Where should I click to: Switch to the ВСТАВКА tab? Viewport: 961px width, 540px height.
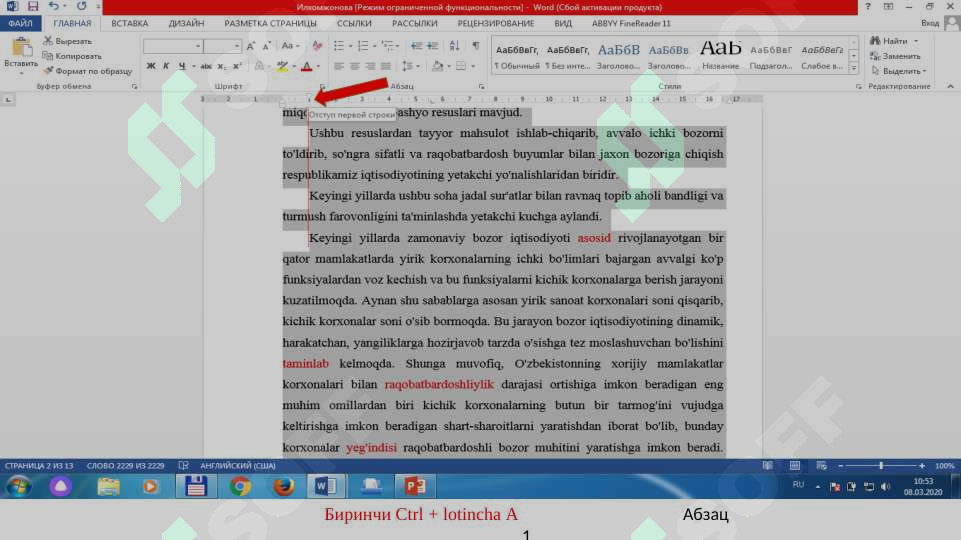pyautogui.click(x=129, y=23)
